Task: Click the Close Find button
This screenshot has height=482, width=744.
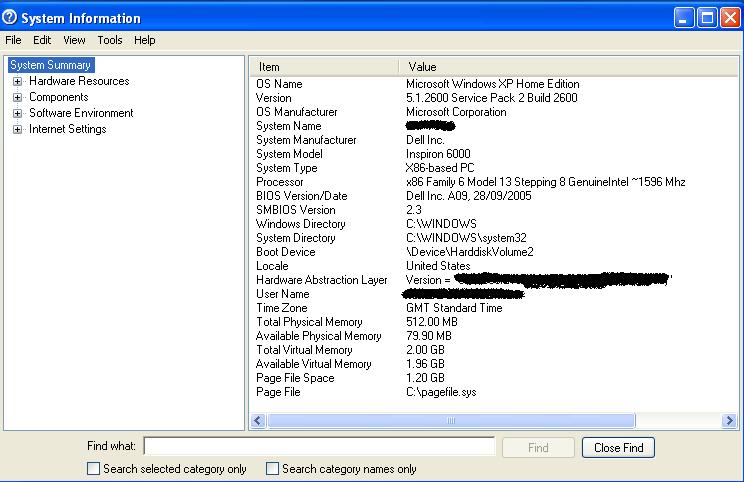Action: pyautogui.click(x=618, y=447)
